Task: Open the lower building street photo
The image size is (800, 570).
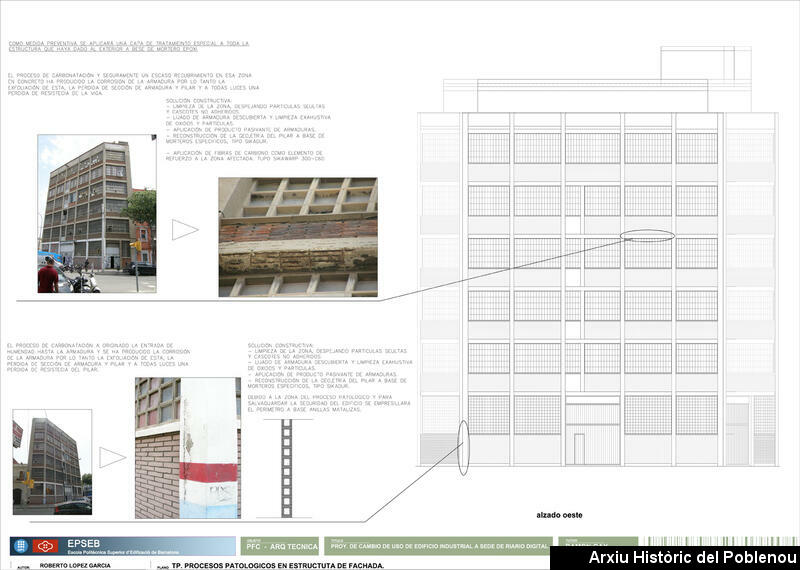Action: click(52, 461)
